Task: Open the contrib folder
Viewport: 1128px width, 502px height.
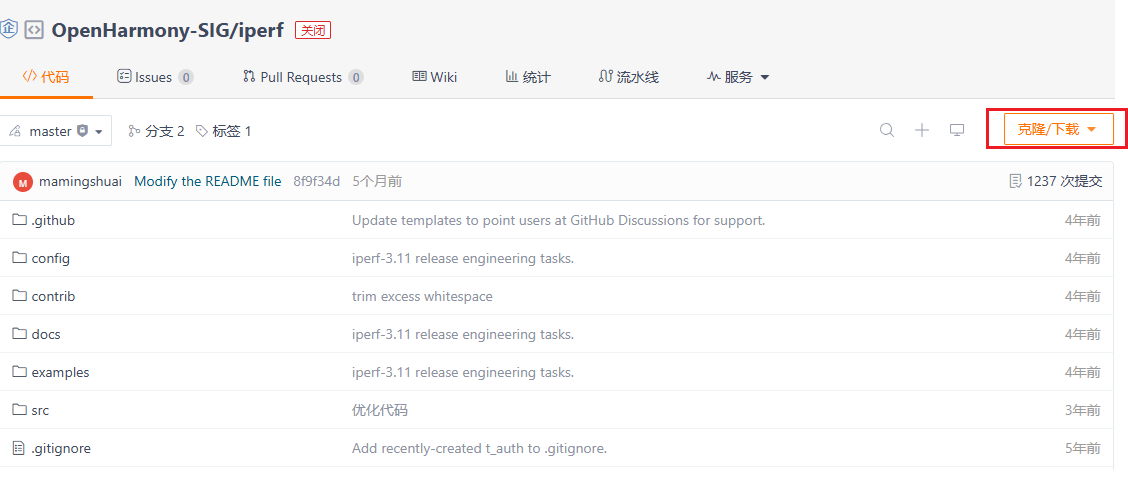Action: [x=53, y=296]
